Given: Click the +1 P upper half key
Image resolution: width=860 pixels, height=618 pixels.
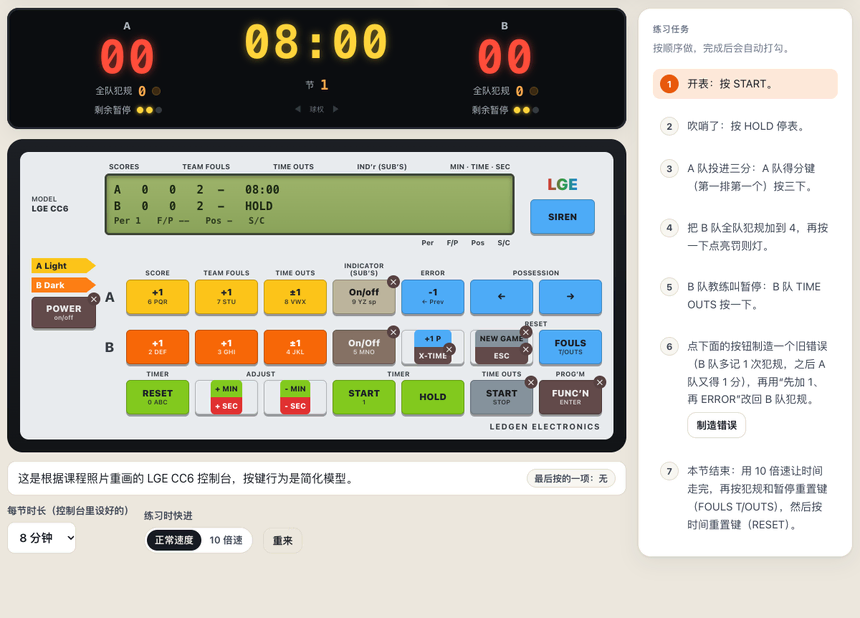Looking at the screenshot, I should coord(433,339).
